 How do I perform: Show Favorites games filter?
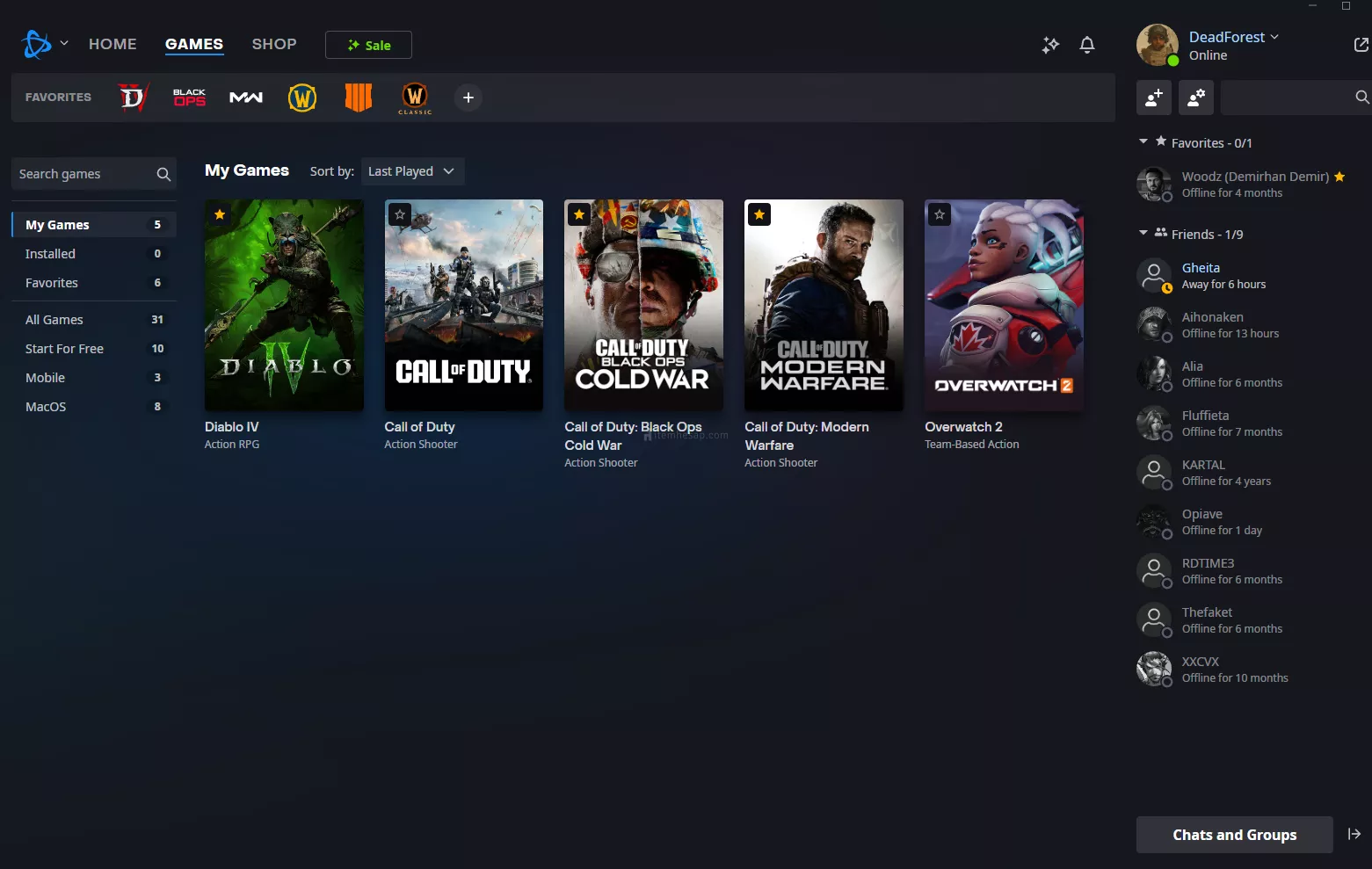pyautogui.click(x=94, y=283)
